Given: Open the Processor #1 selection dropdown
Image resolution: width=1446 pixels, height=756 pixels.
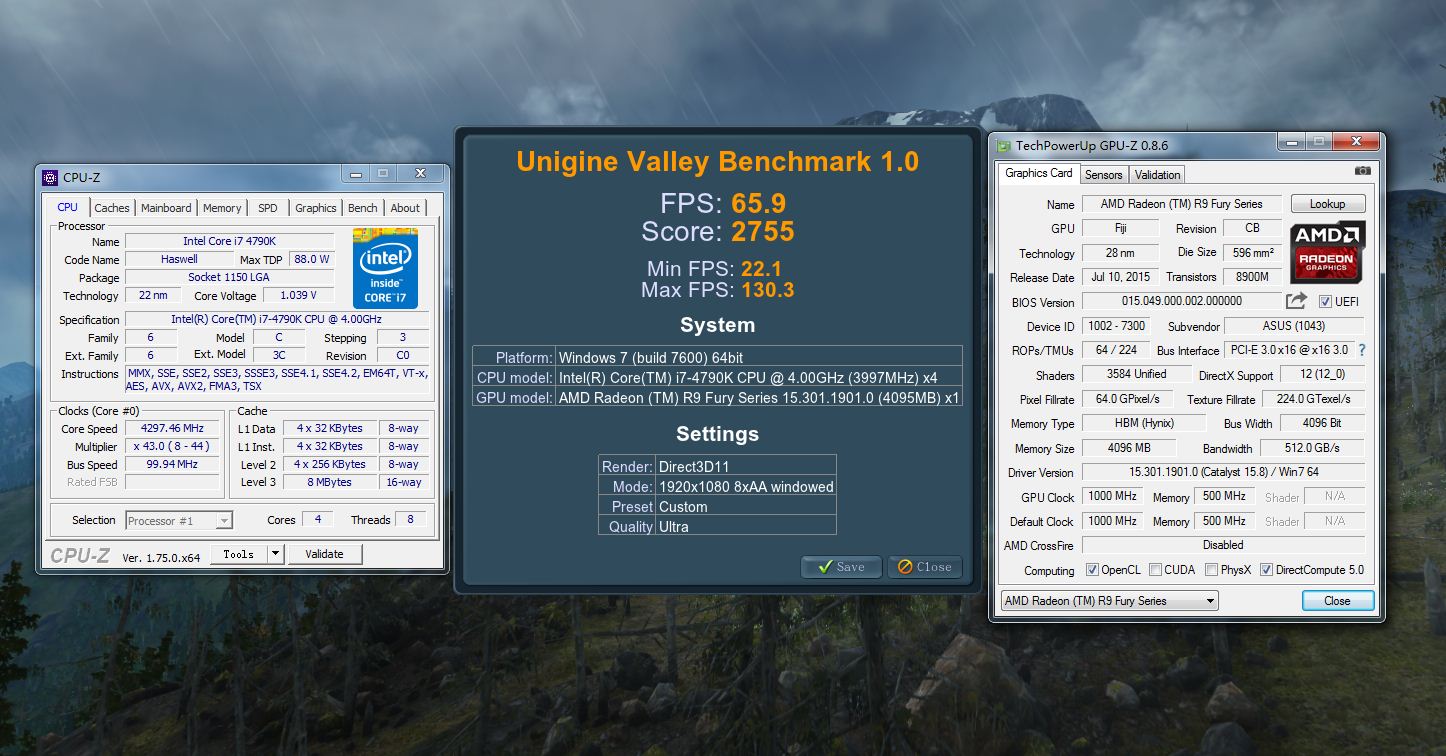Looking at the screenshot, I should pyautogui.click(x=180, y=520).
